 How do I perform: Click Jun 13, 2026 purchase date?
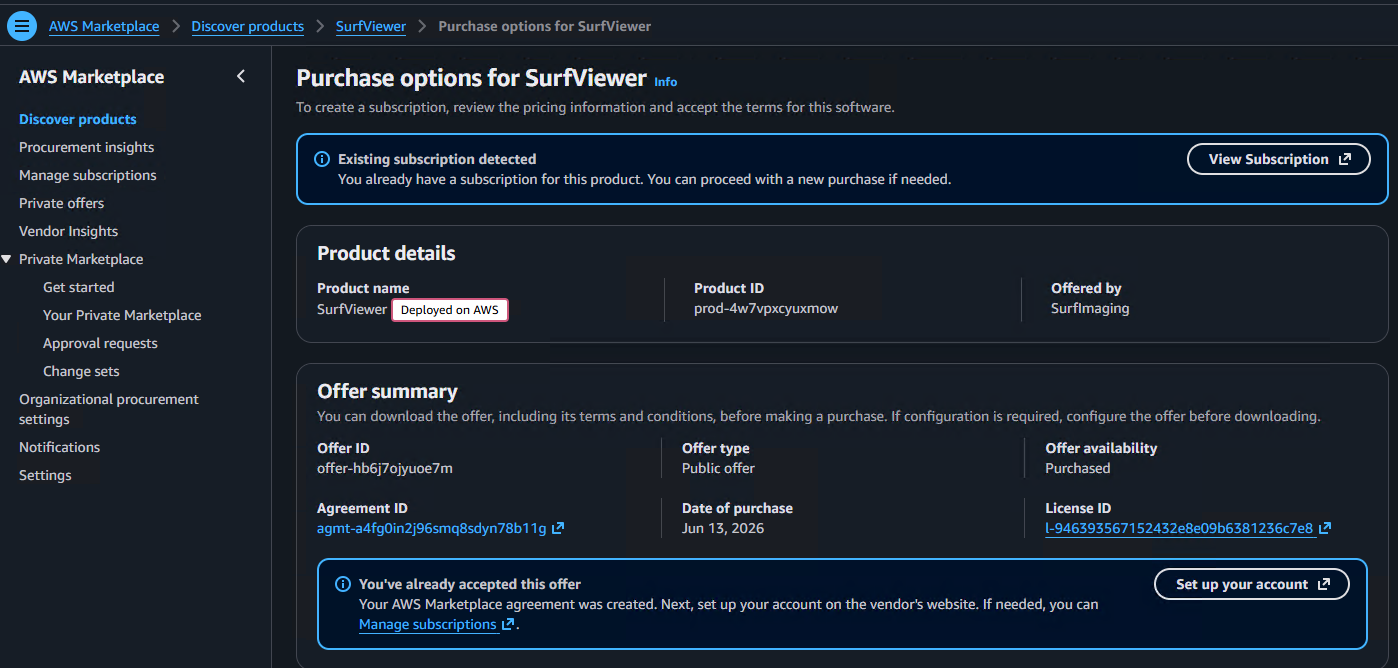(723, 528)
